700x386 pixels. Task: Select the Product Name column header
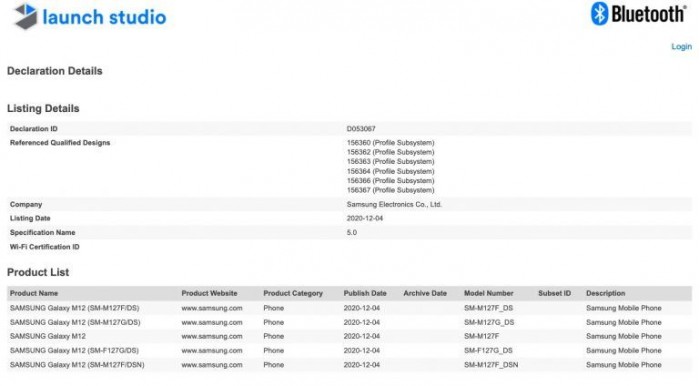tap(34, 293)
